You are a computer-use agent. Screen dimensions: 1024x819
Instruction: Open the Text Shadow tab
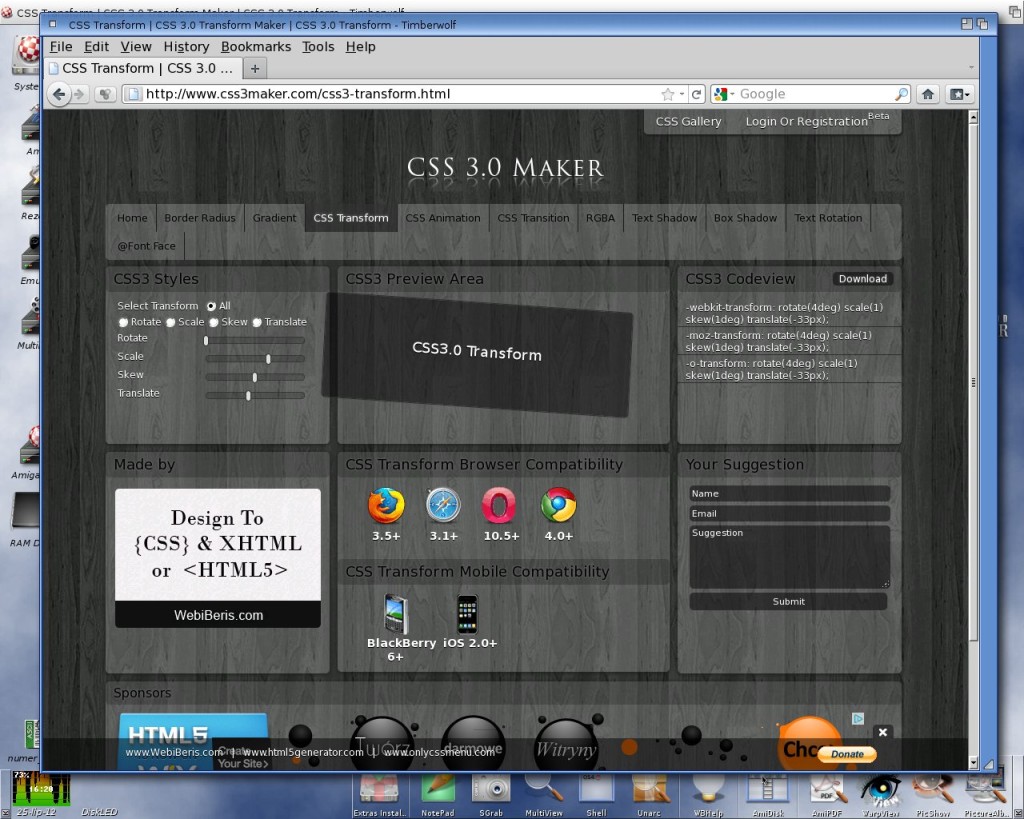(664, 218)
